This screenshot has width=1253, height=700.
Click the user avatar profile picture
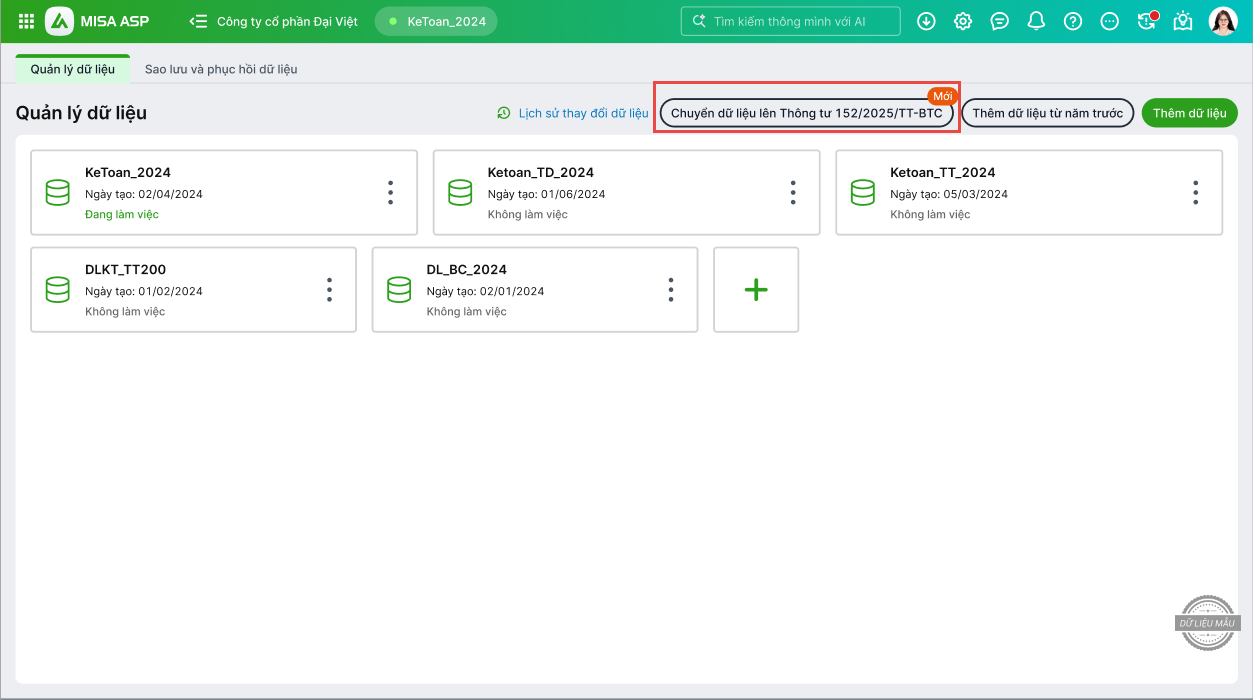[x=1222, y=21]
